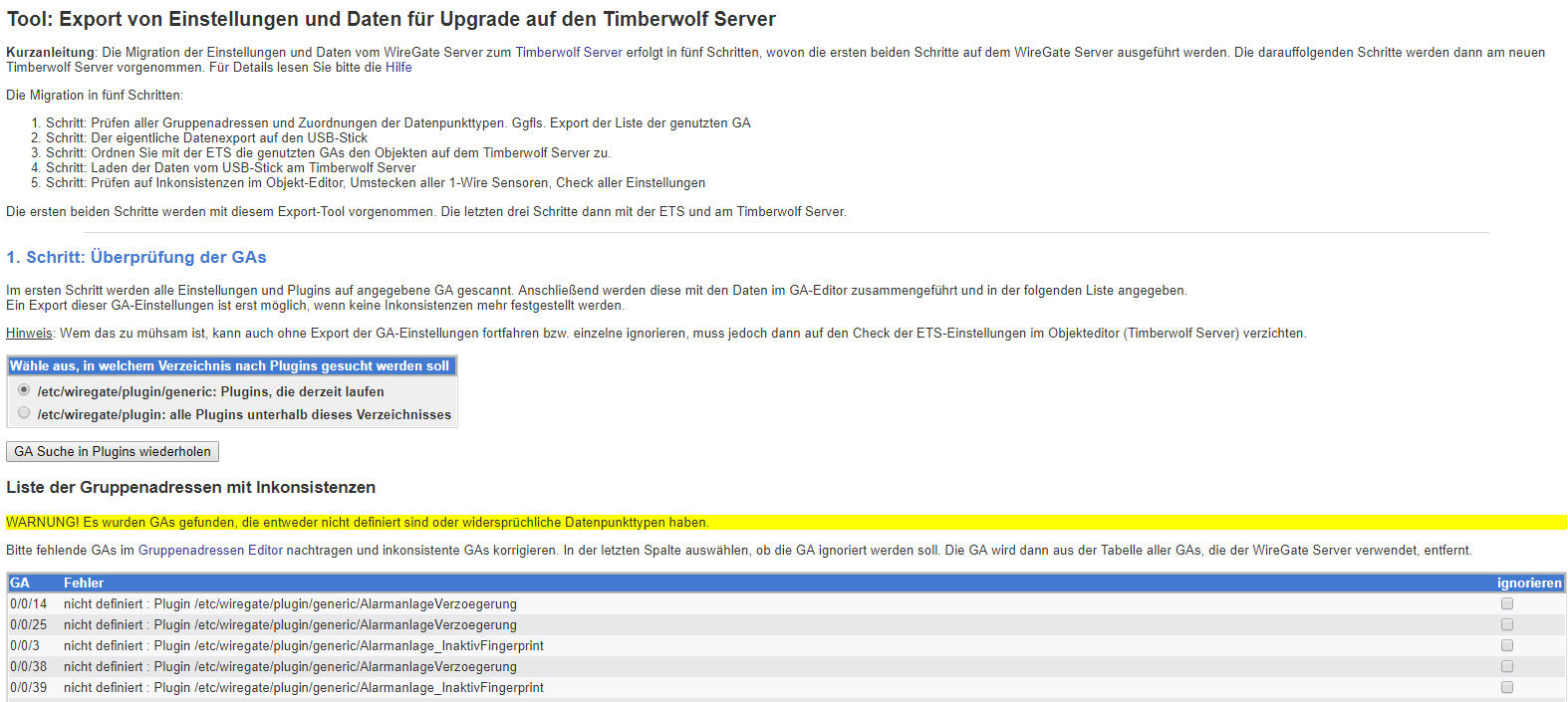Select the /etc/wiregate/plugin/generic radio option
The width and height of the screenshot is (1568, 702).
(24, 390)
